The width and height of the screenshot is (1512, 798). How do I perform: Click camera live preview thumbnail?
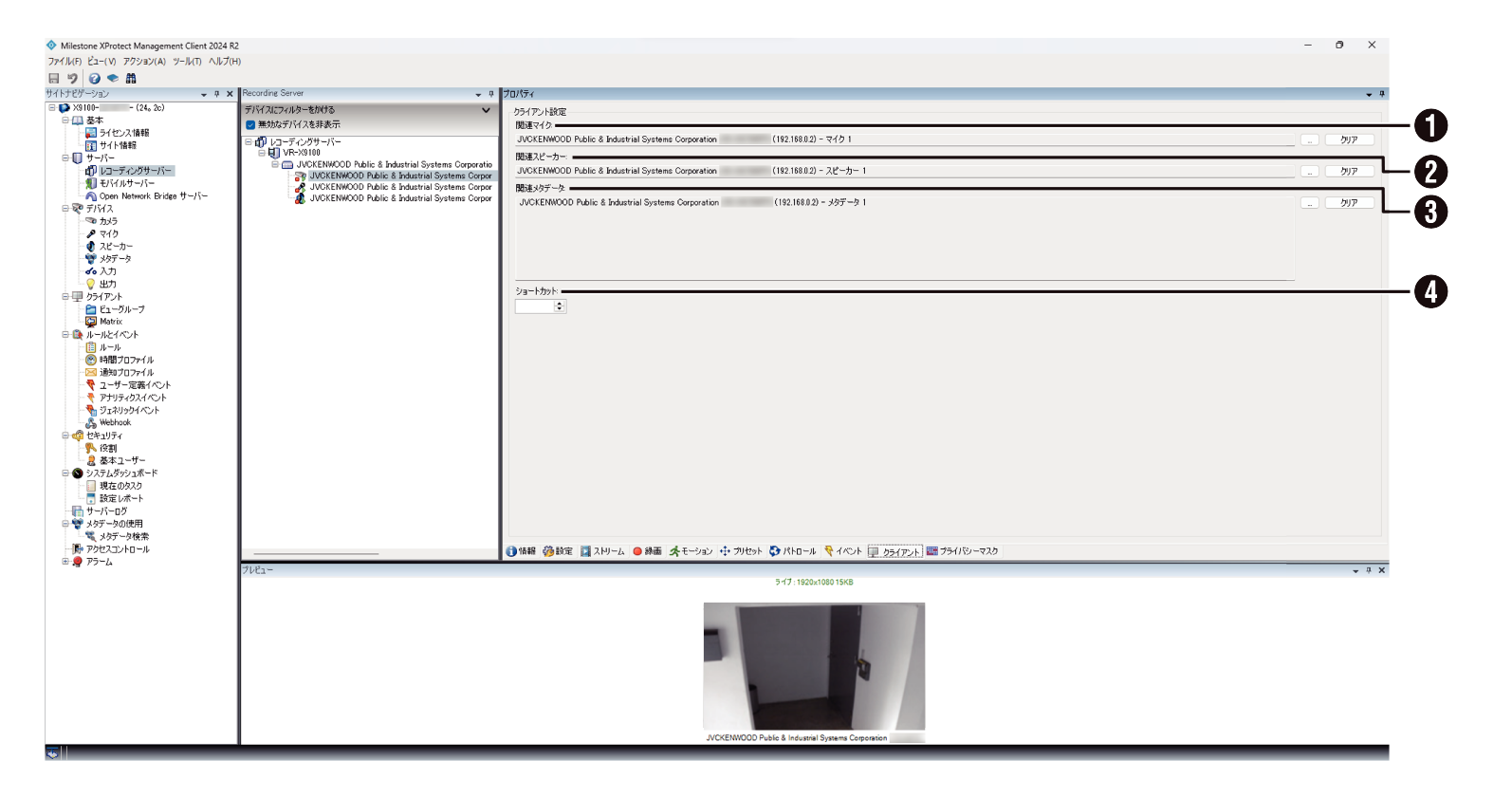coord(814,666)
